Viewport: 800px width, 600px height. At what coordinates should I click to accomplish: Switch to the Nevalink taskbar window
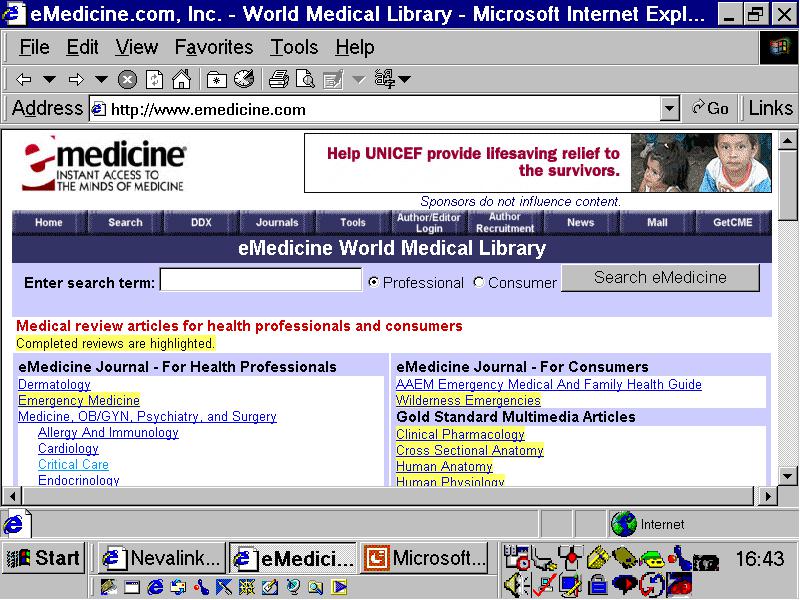(162, 558)
